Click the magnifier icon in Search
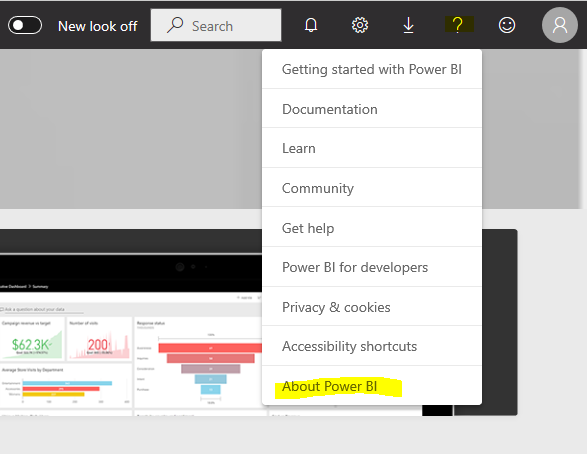 point(175,25)
